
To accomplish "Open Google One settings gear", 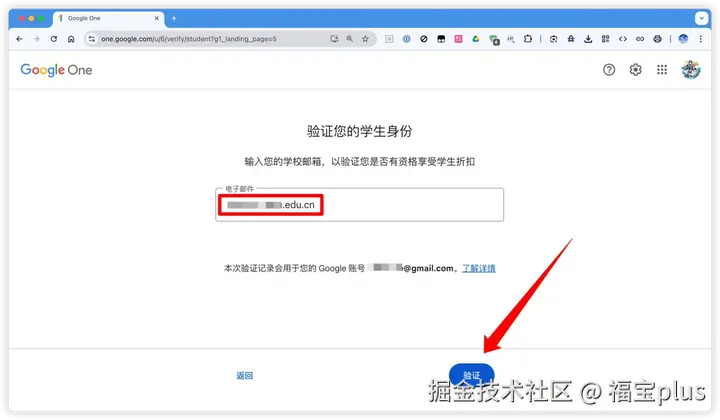I will [636, 70].
